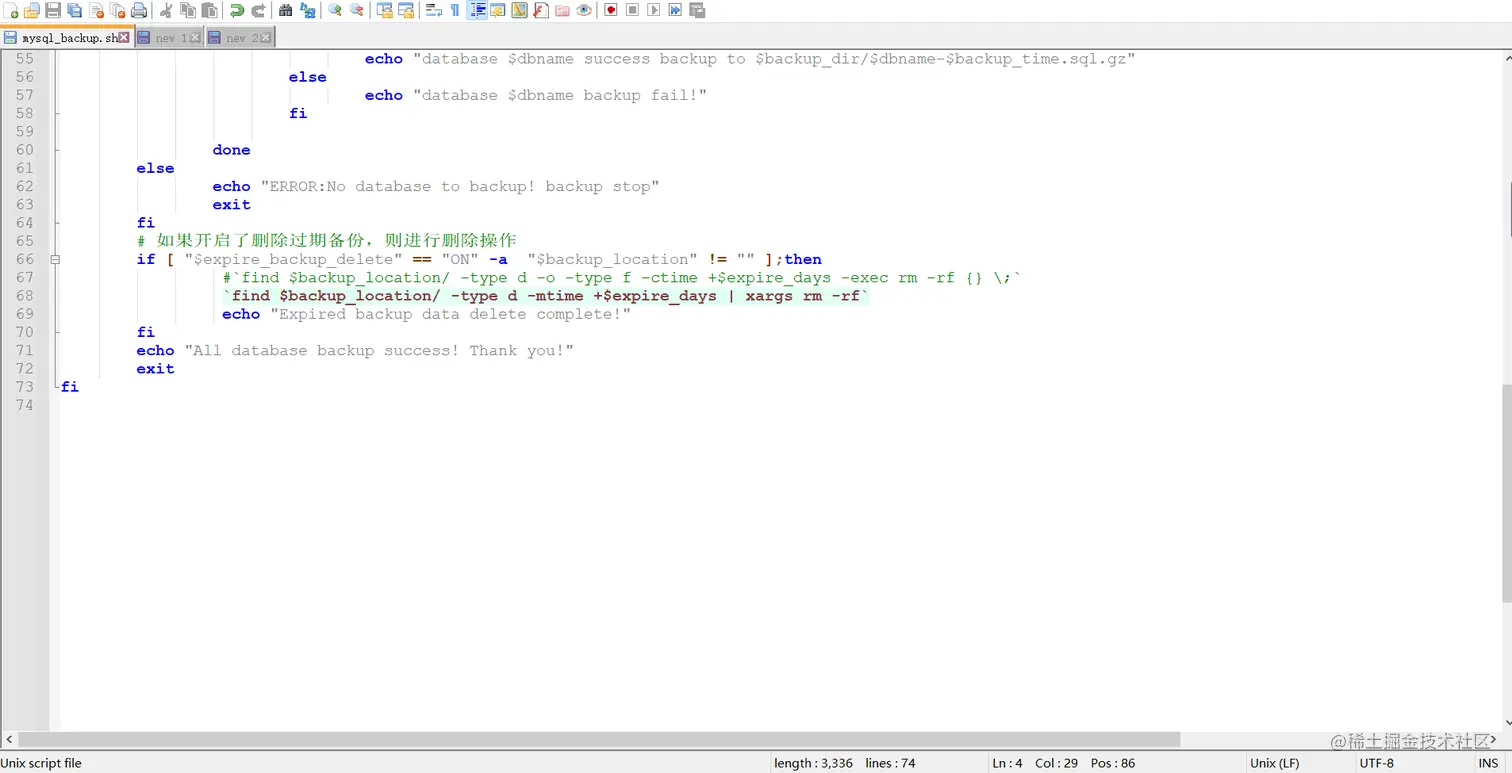The width and height of the screenshot is (1512, 773).
Task: Close the new 2 tab
Action: (x=266, y=37)
